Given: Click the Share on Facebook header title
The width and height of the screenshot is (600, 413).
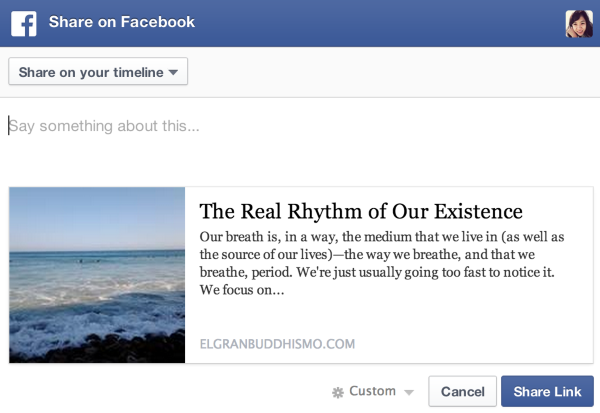Looking at the screenshot, I should pyautogui.click(x=121, y=22).
